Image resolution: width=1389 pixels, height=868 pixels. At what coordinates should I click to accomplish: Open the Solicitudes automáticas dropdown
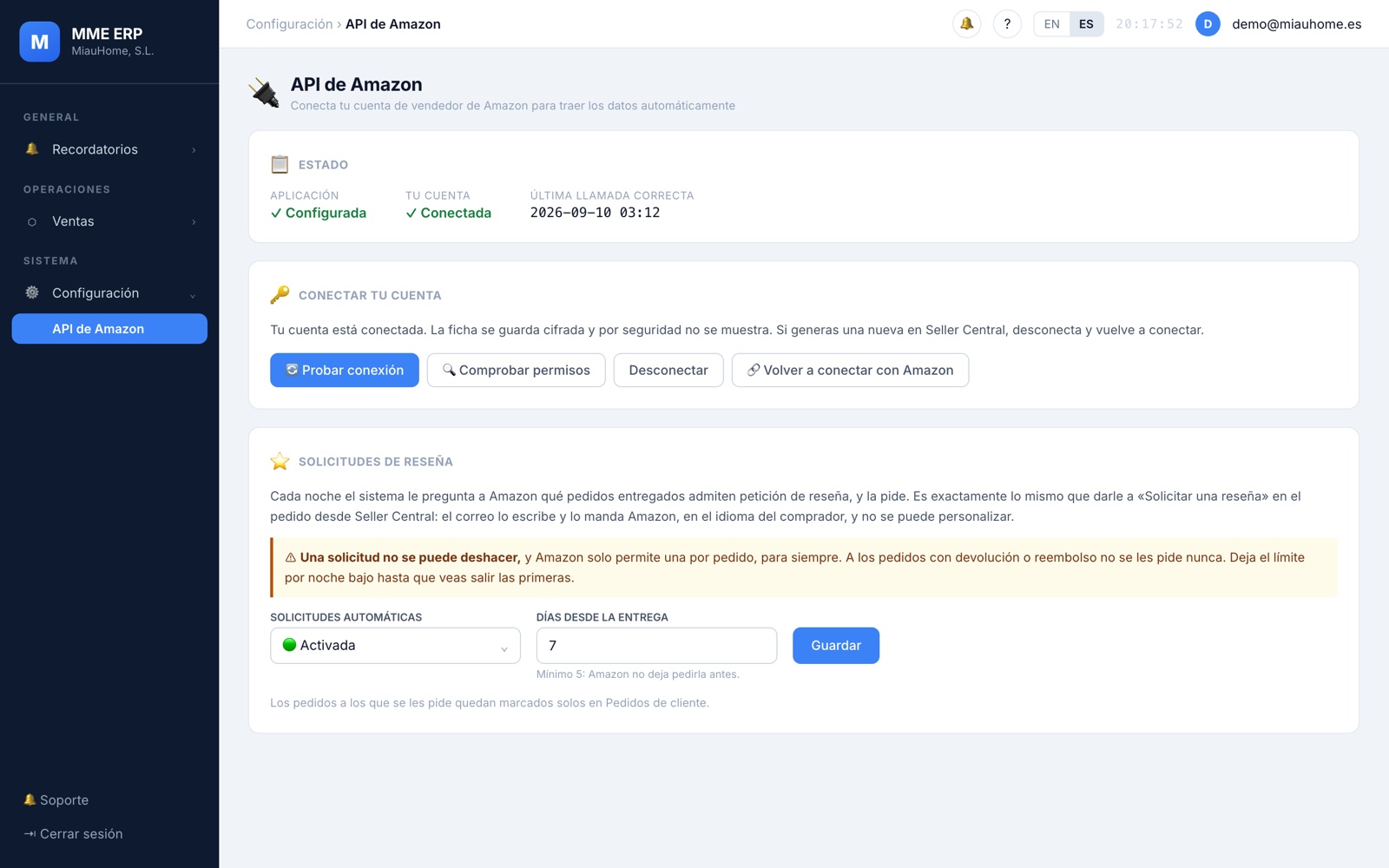tap(395, 646)
